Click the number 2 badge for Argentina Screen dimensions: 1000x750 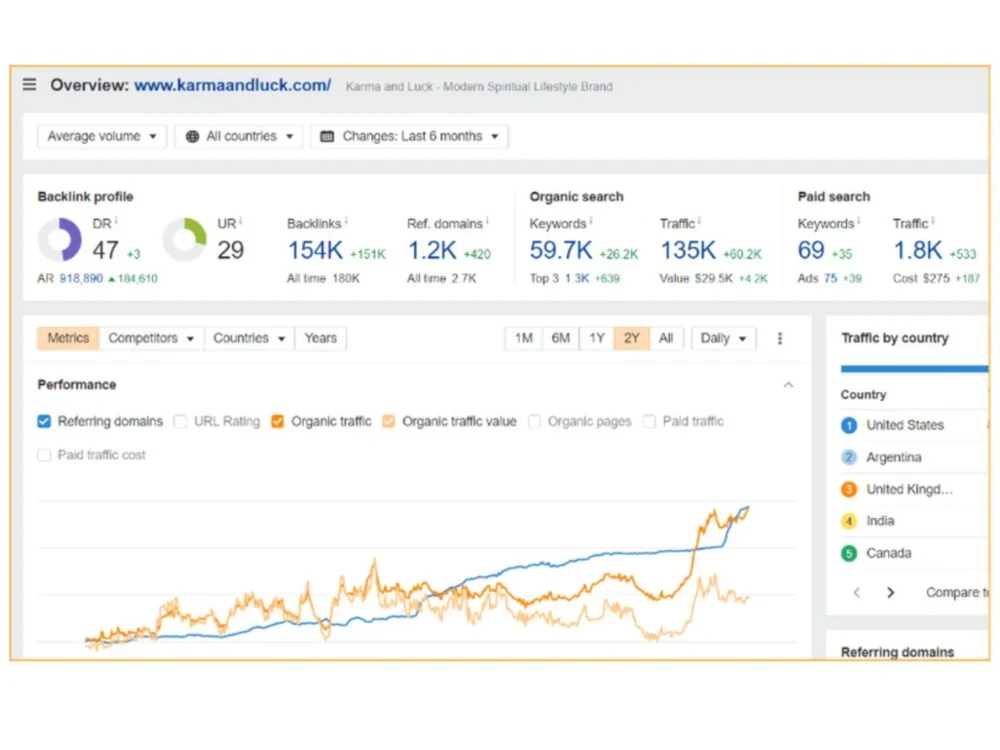point(849,457)
